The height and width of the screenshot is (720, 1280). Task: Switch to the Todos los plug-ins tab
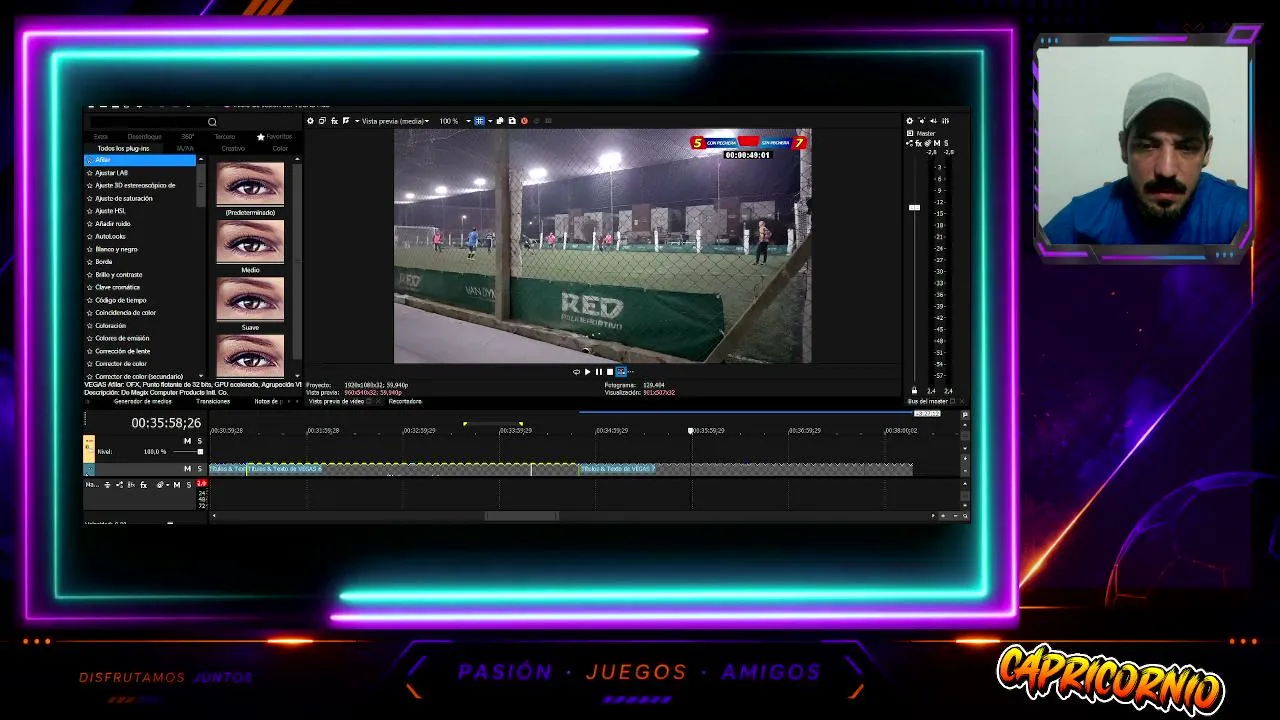[123, 149]
